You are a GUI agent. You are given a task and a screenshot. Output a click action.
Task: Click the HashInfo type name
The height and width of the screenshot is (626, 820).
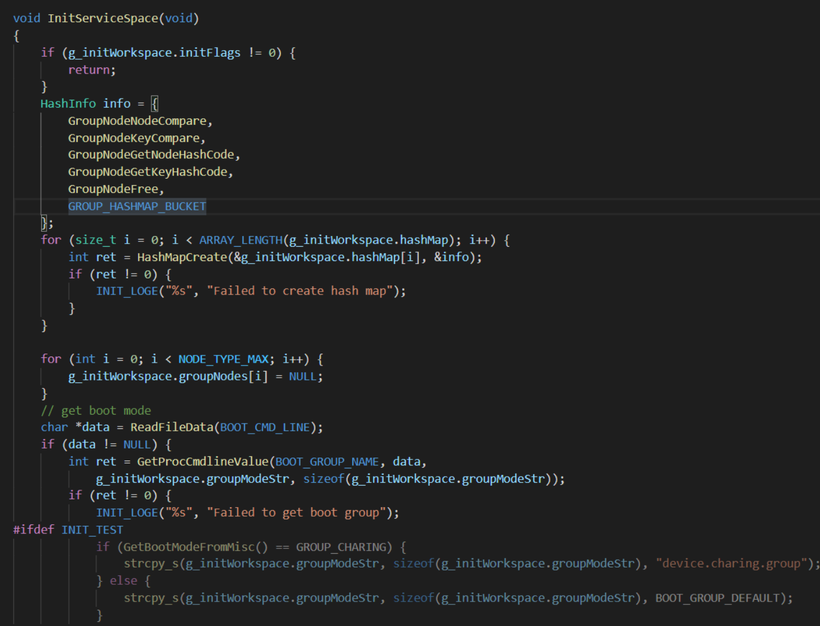click(68, 104)
